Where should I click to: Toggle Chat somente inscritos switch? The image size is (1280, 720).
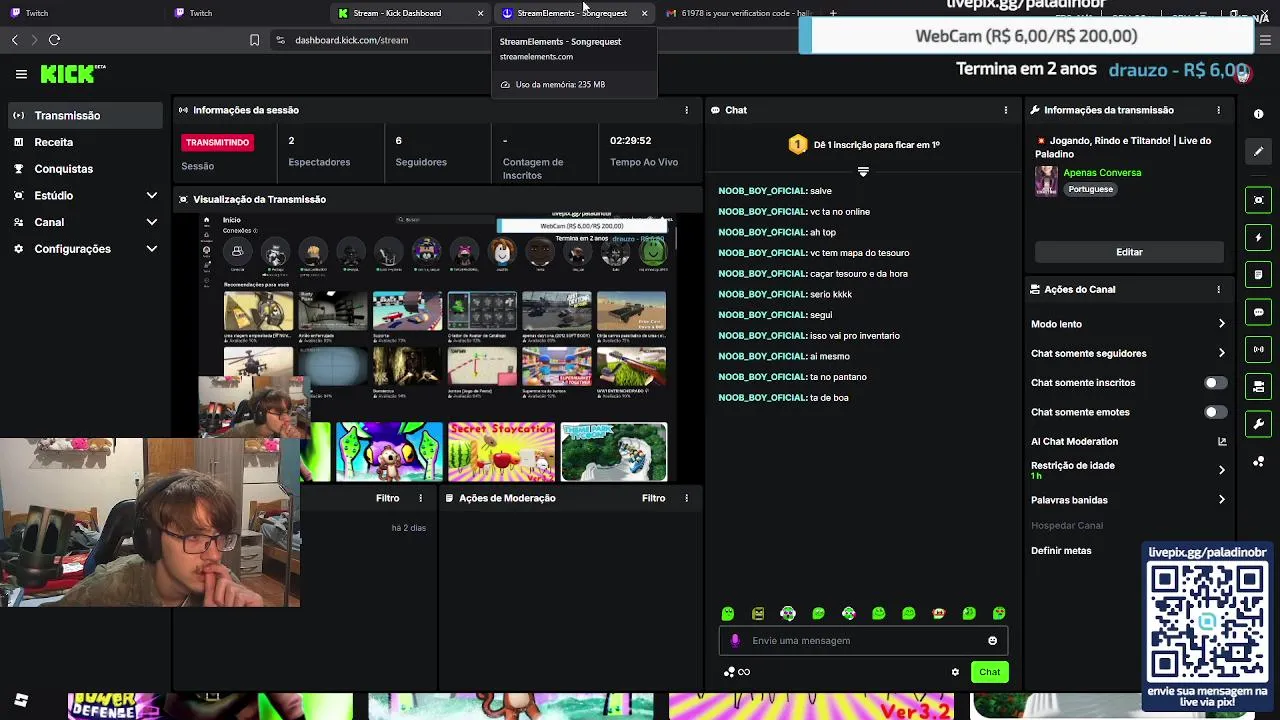[1215, 383]
